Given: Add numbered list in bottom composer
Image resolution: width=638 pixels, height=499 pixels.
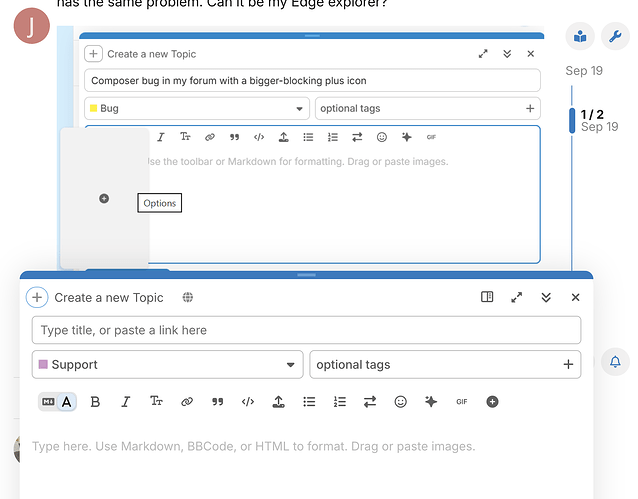Looking at the screenshot, I should 339,402.
